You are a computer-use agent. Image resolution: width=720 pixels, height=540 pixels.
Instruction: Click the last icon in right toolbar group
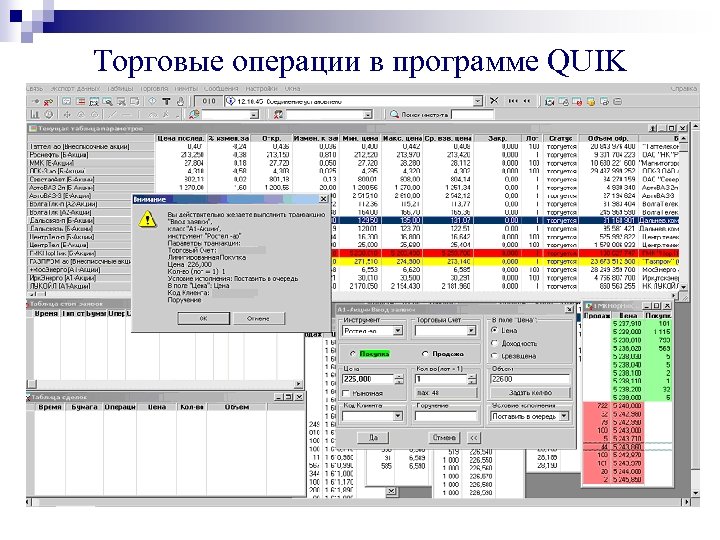pos(618,101)
